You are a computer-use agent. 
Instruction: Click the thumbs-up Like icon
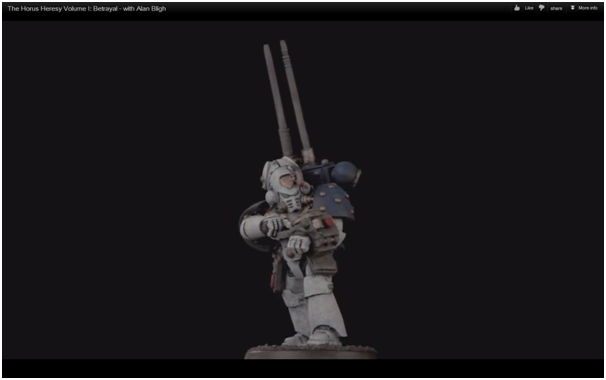pyautogui.click(x=517, y=8)
